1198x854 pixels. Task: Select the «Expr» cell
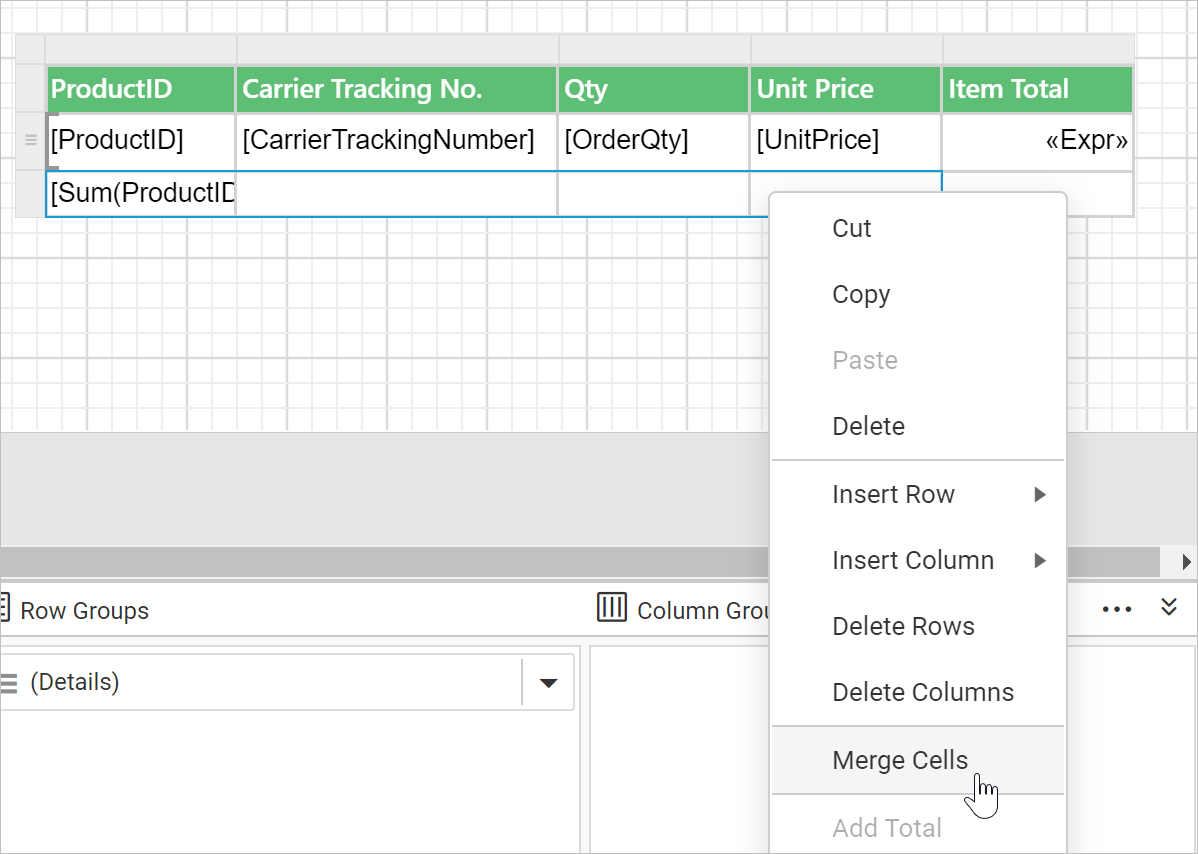coord(1038,141)
